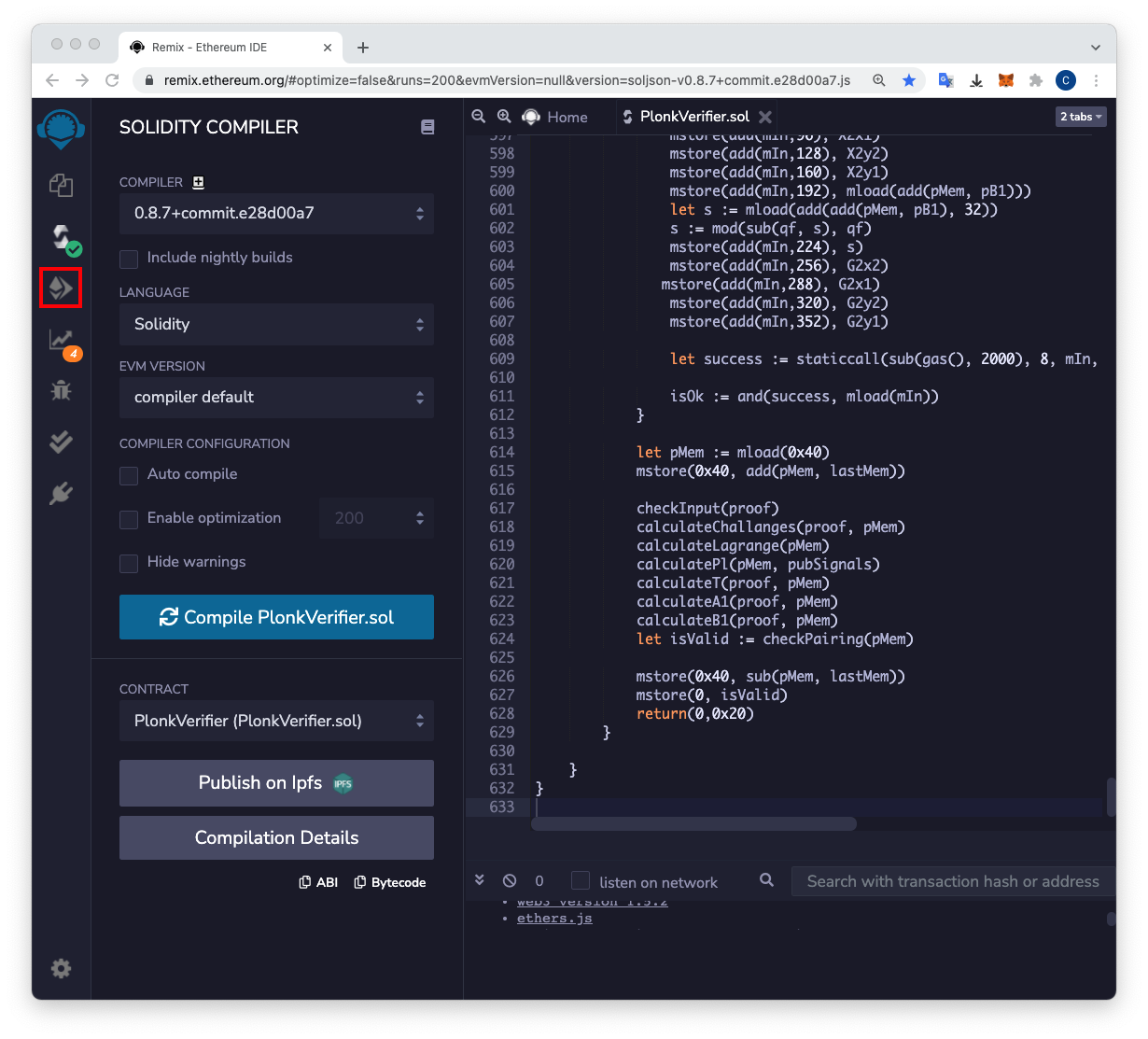
Task: Open the Chrome profile avatar
Action: pos(1066,80)
